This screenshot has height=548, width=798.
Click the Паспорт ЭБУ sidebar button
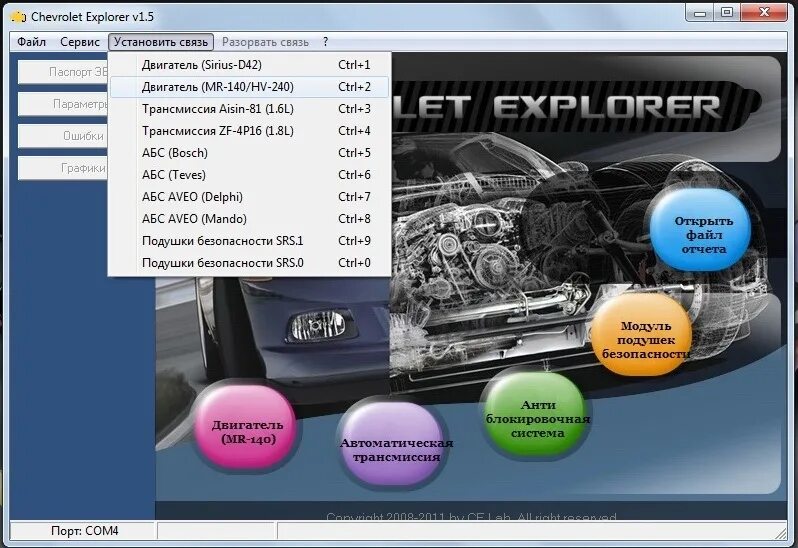[x=63, y=72]
